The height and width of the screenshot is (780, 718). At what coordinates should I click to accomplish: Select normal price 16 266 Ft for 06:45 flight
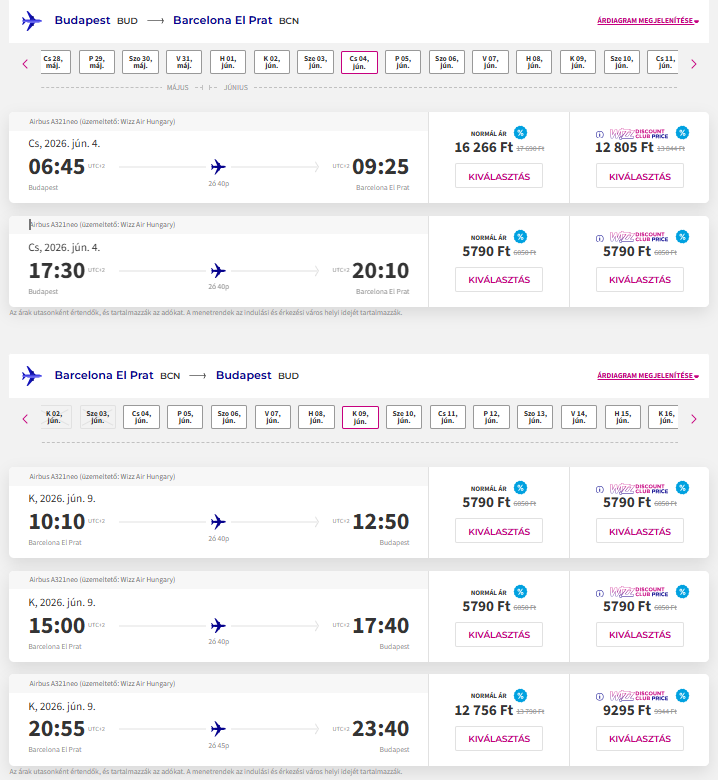(498, 176)
